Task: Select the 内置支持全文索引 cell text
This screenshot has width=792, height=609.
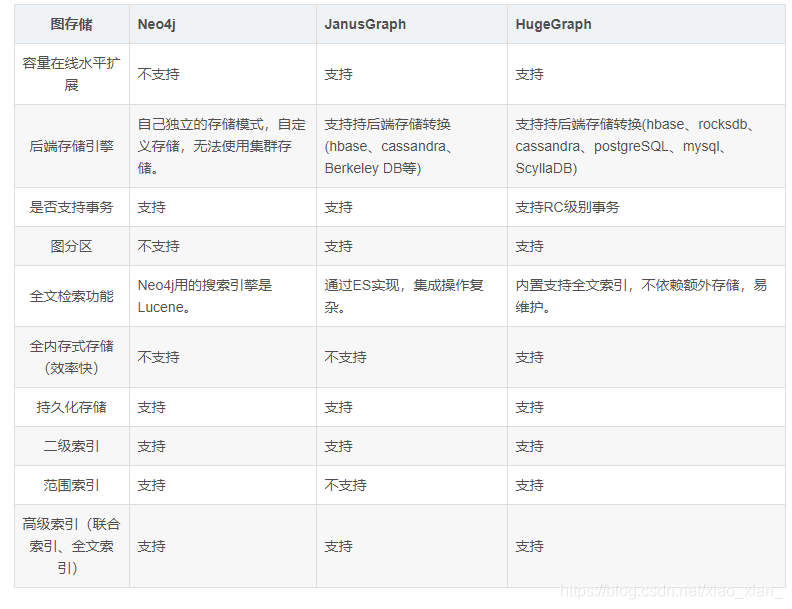Action: (x=641, y=296)
